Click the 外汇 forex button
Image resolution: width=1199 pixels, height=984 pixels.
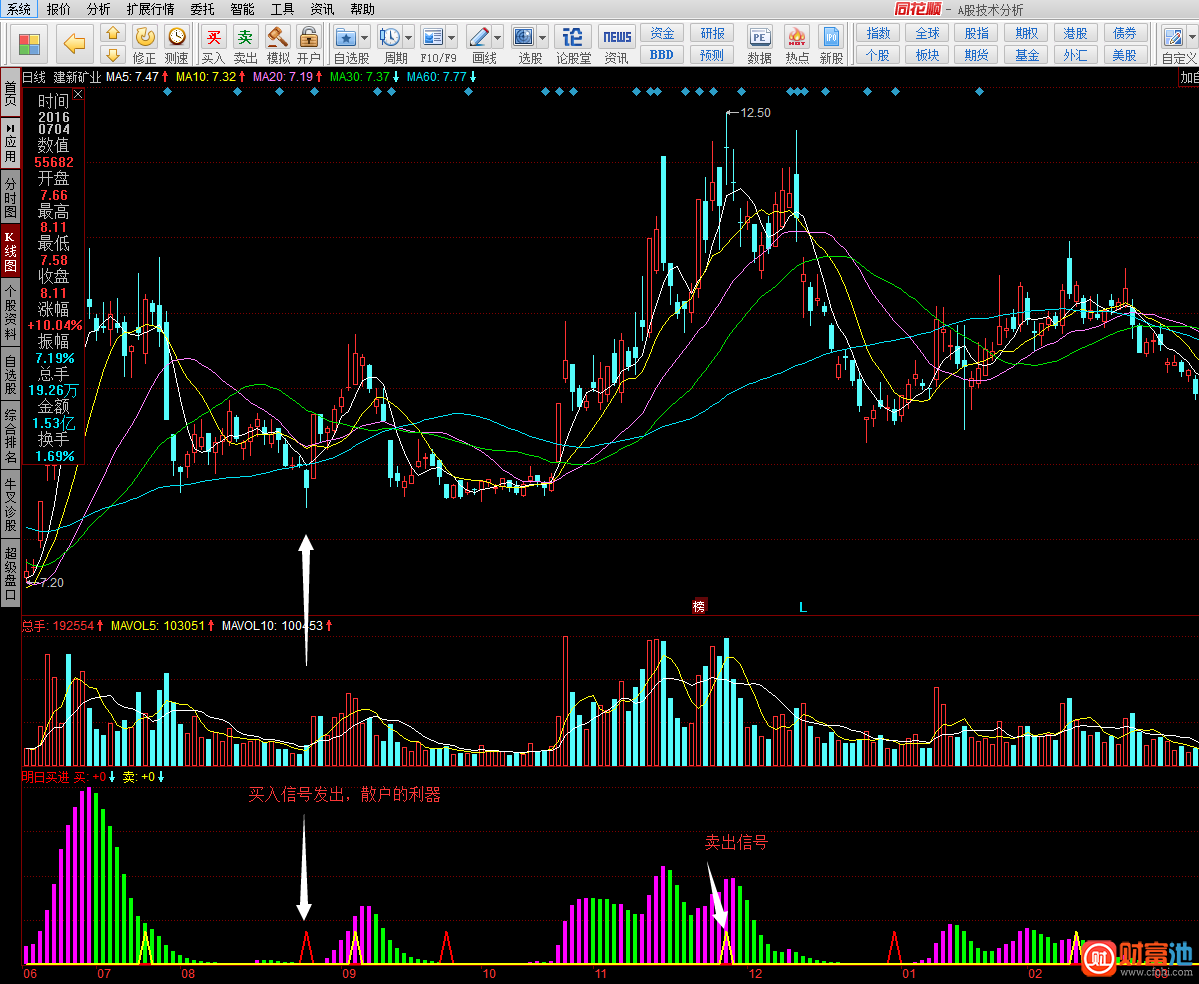1075,55
